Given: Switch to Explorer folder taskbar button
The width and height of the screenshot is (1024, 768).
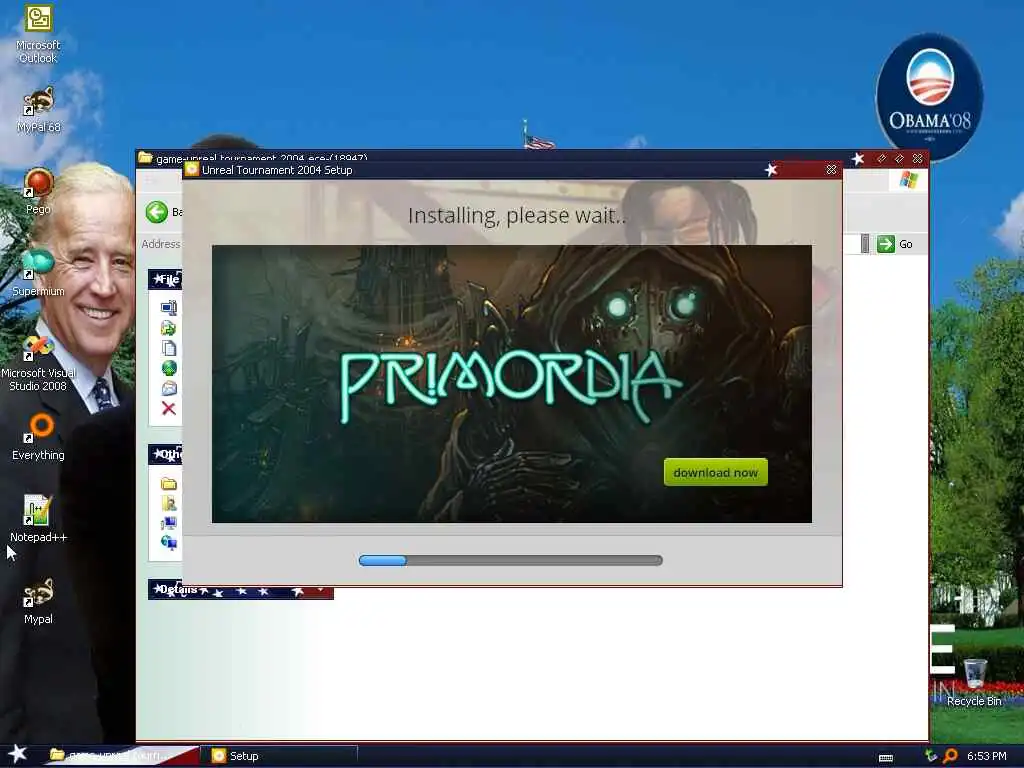Looking at the screenshot, I should point(121,756).
